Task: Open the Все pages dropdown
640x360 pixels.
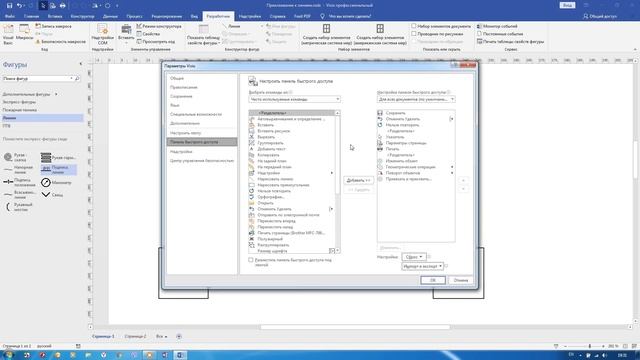Action: (162, 336)
